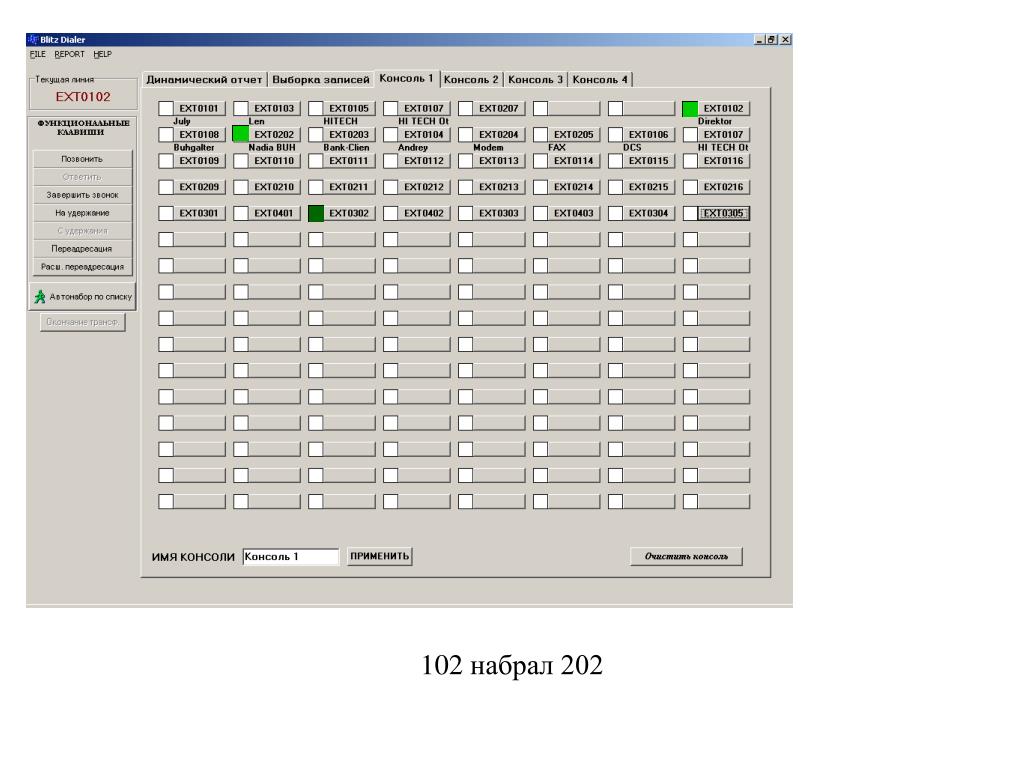Image resolution: width=1024 pixels, height=768 pixels.
Task: Click the EXT0401 extension button
Action: 274,213
